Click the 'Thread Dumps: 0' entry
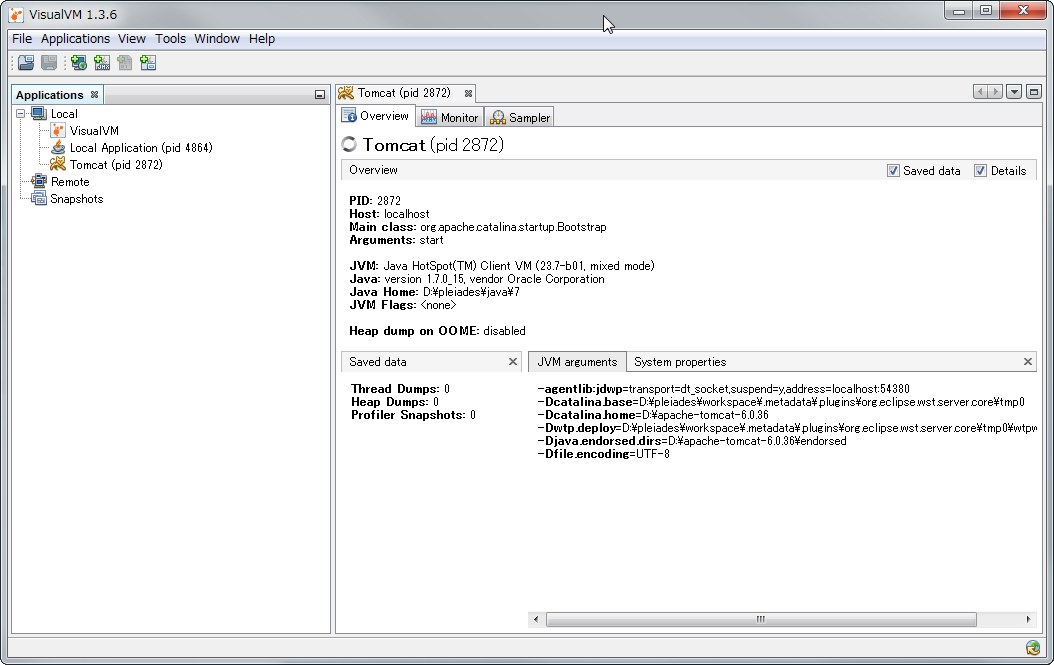This screenshot has height=665, width=1054. (x=401, y=389)
